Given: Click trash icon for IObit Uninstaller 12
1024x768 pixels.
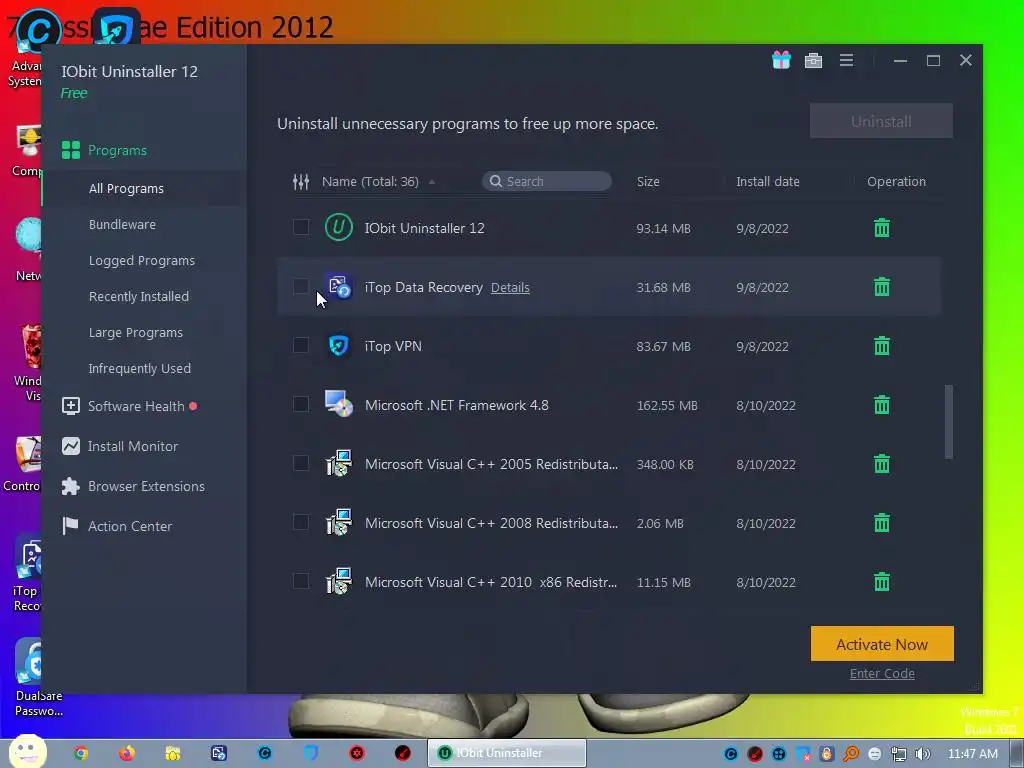Looking at the screenshot, I should click(882, 228).
